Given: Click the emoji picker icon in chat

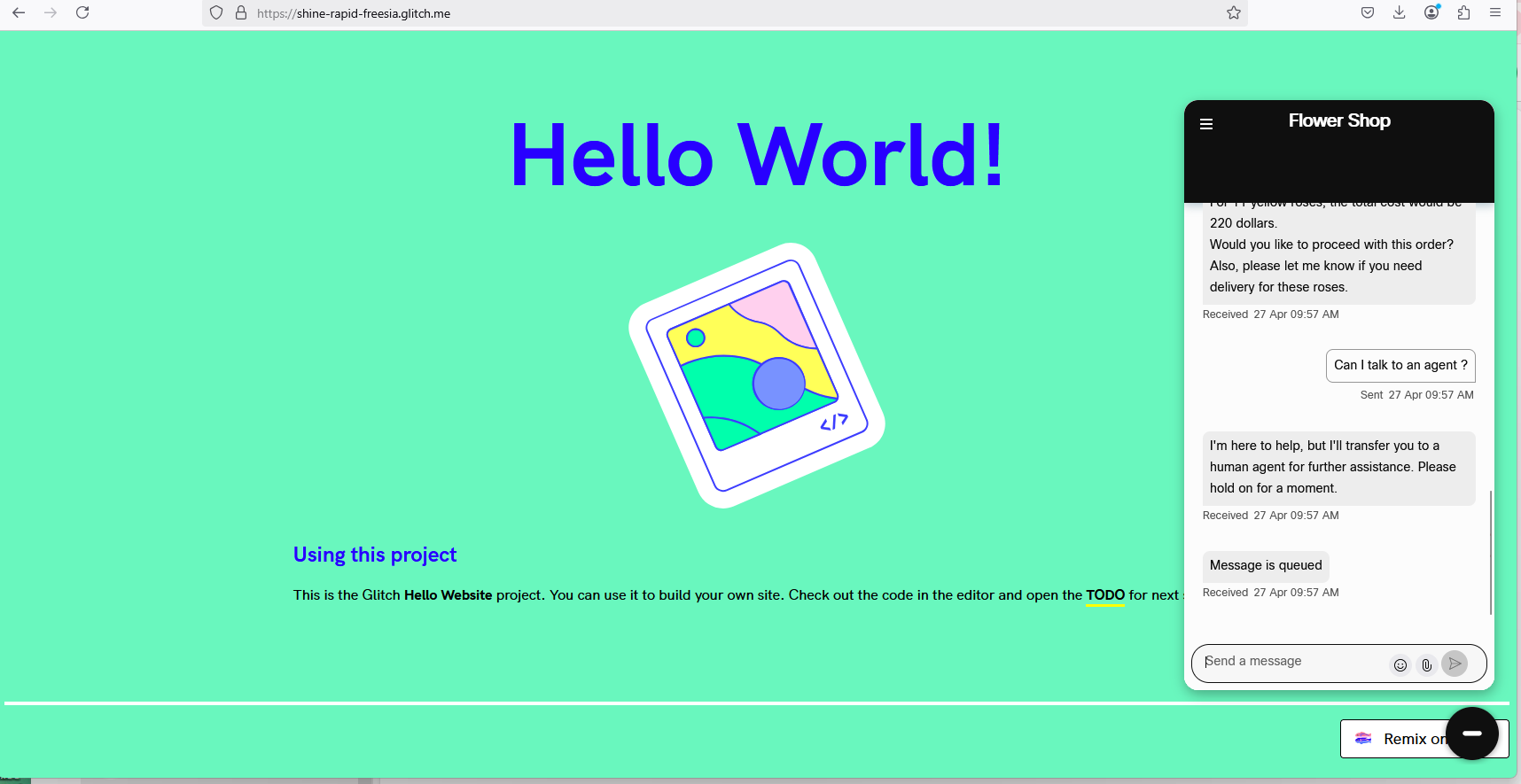Looking at the screenshot, I should [x=1400, y=664].
